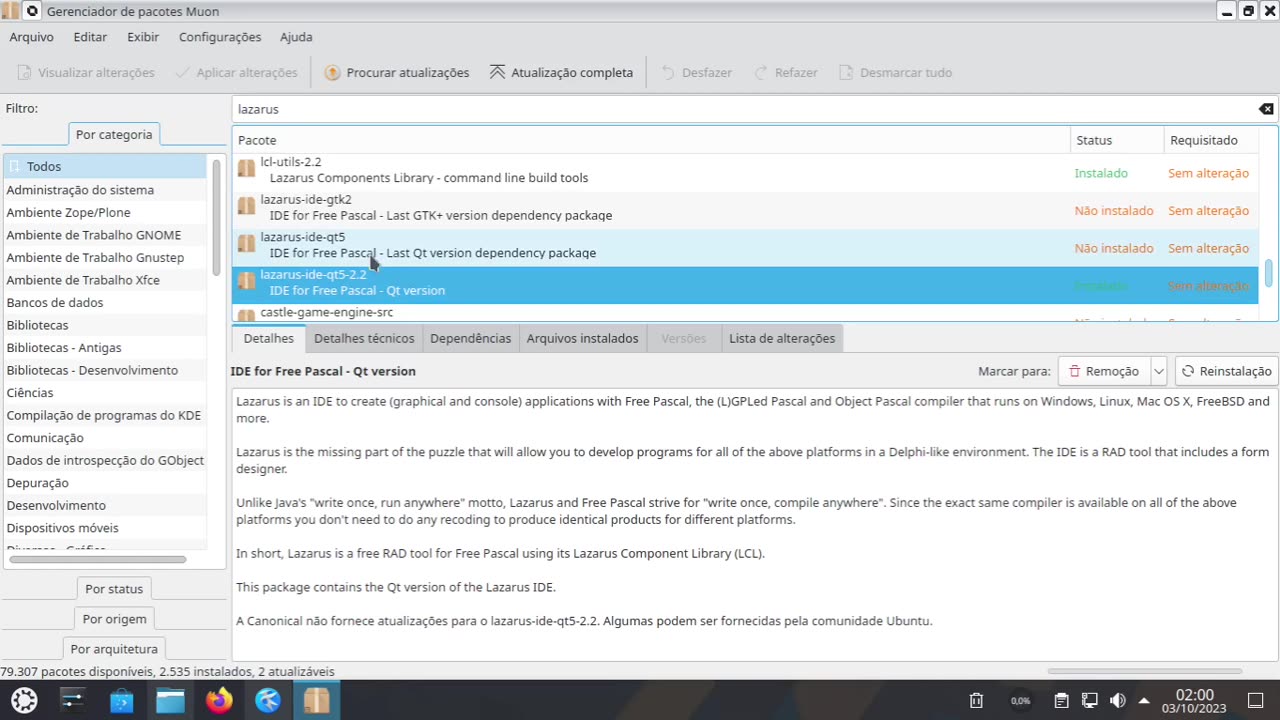Click the taskbar clock showing 02:00

click(1194, 700)
